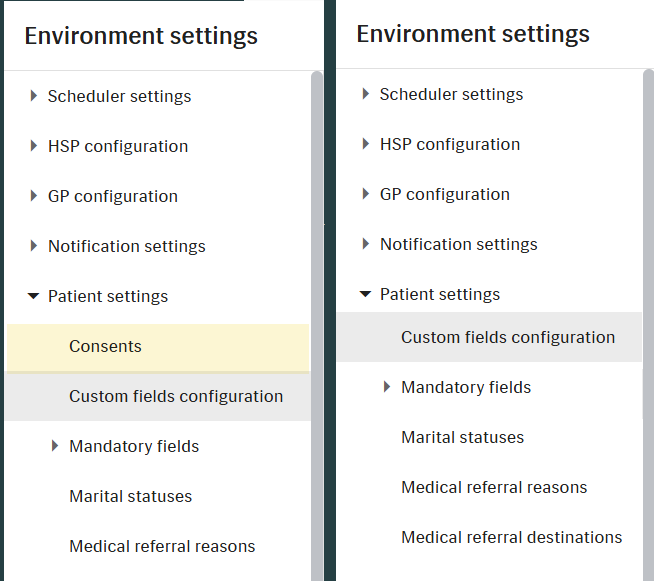Image resolution: width=654 pixels, height=581 pixels.
Task: Collapse Patient settings in left panel
Action: pos(33,296)
